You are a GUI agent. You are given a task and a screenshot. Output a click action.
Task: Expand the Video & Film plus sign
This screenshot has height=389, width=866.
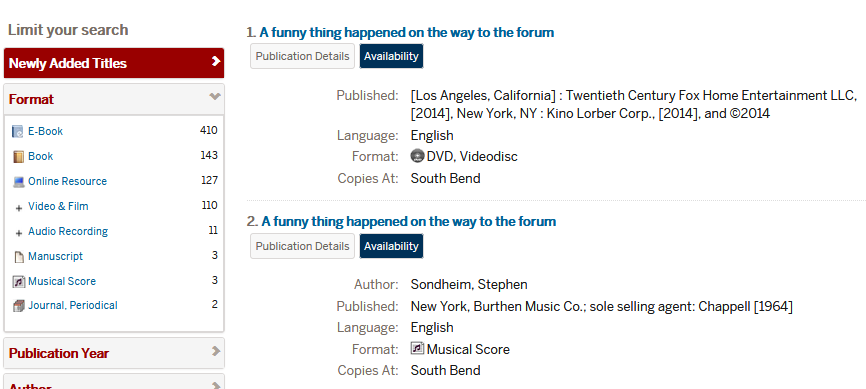tap(19, 208)
